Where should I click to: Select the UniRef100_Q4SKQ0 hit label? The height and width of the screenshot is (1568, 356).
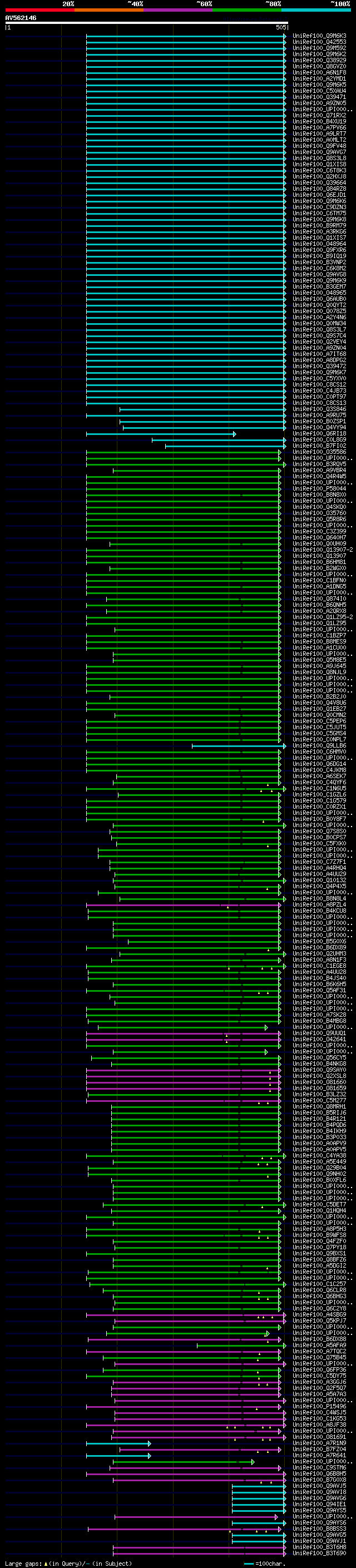[319, 507]
